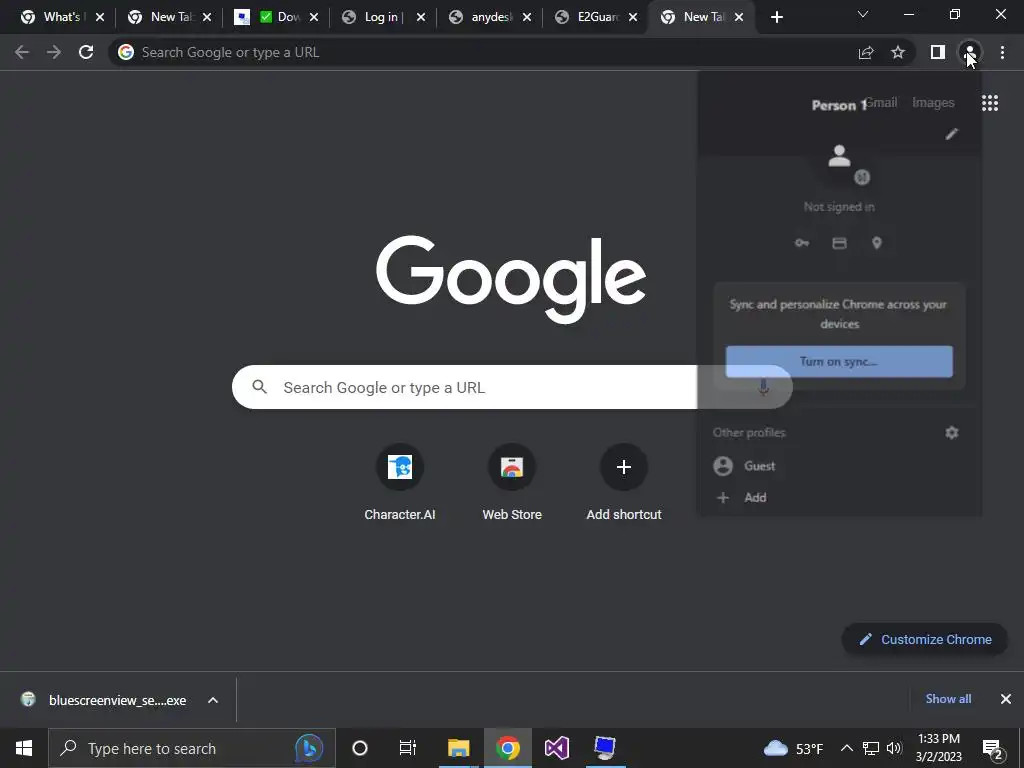
Task: Open the weather widget showing 53°F
Action: coord(793,748)
